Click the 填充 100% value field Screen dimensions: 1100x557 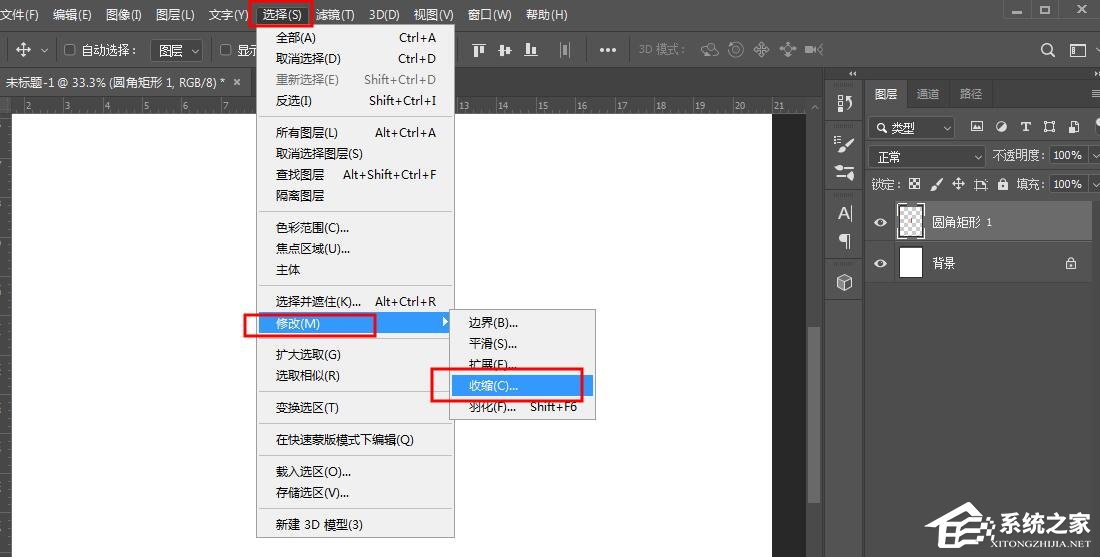[1066, 184]
